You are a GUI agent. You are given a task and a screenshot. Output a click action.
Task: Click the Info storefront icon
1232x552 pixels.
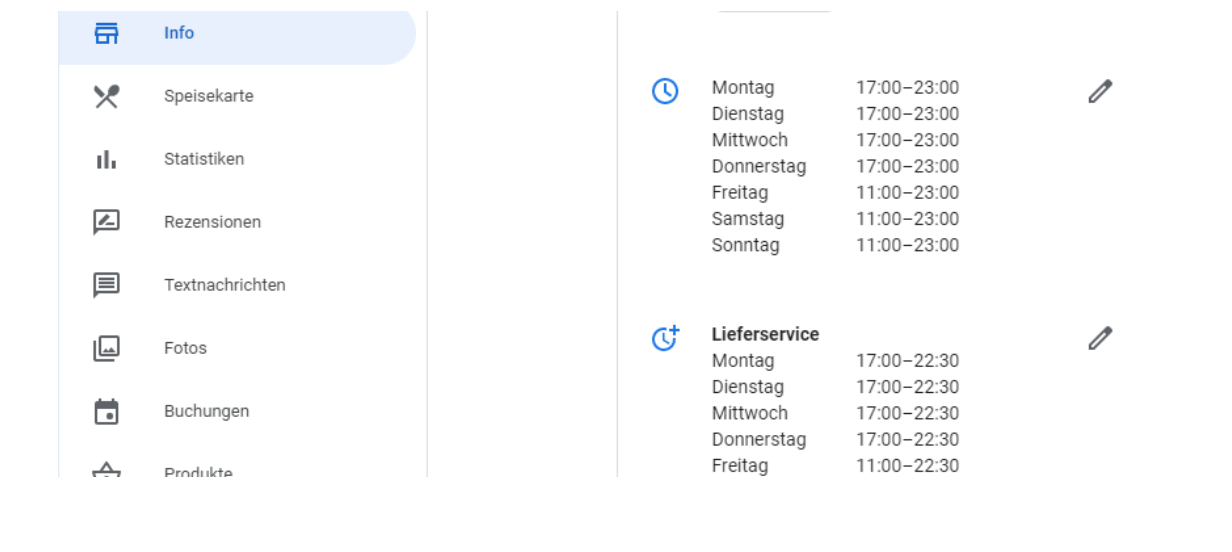[x=106, y=33]
